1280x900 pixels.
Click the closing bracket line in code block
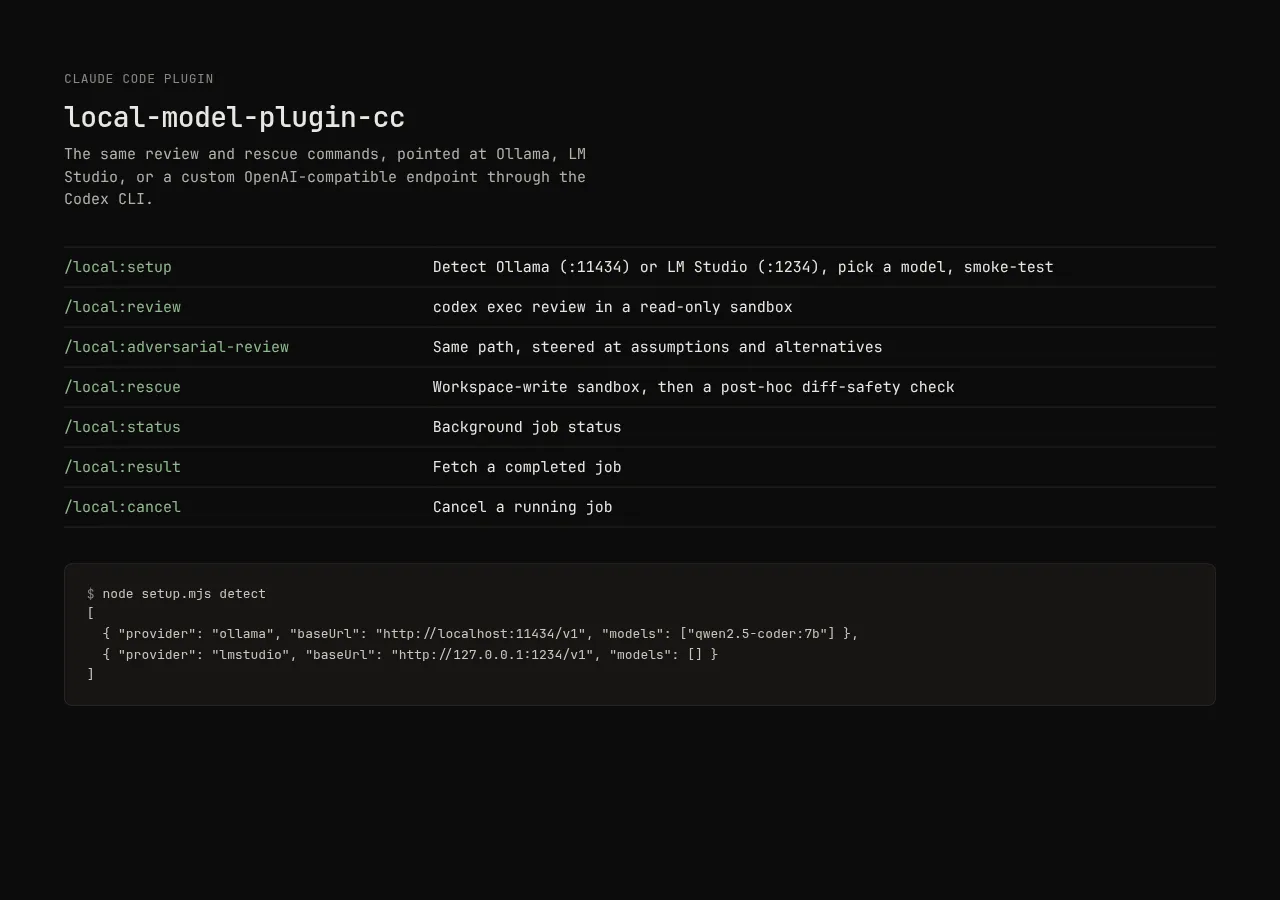click(x=91, y=674)
